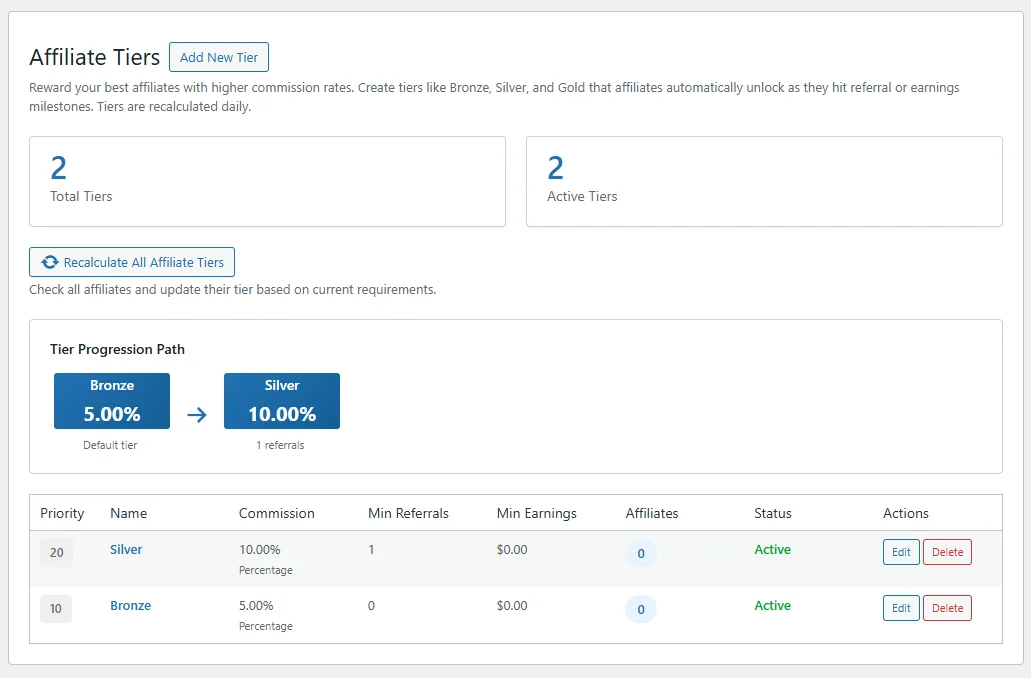This screenshot has height=678, width=1031.
Task: Delete the Bronze tier
Action: [947, 608]
